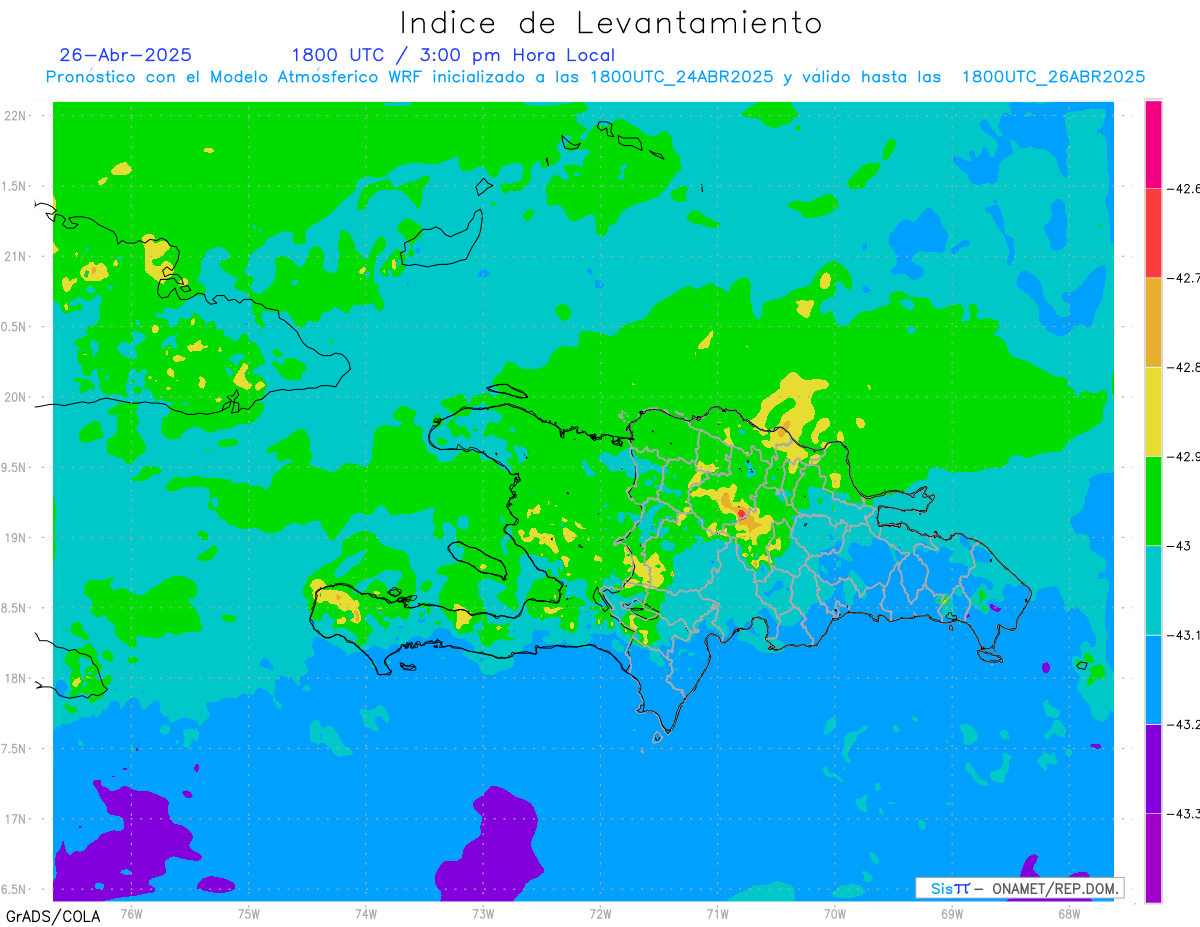This screenshot has width=1200, height=927.
Task: Select the date text '26-Abr-2025'
Action: click(x=126, y=55)
